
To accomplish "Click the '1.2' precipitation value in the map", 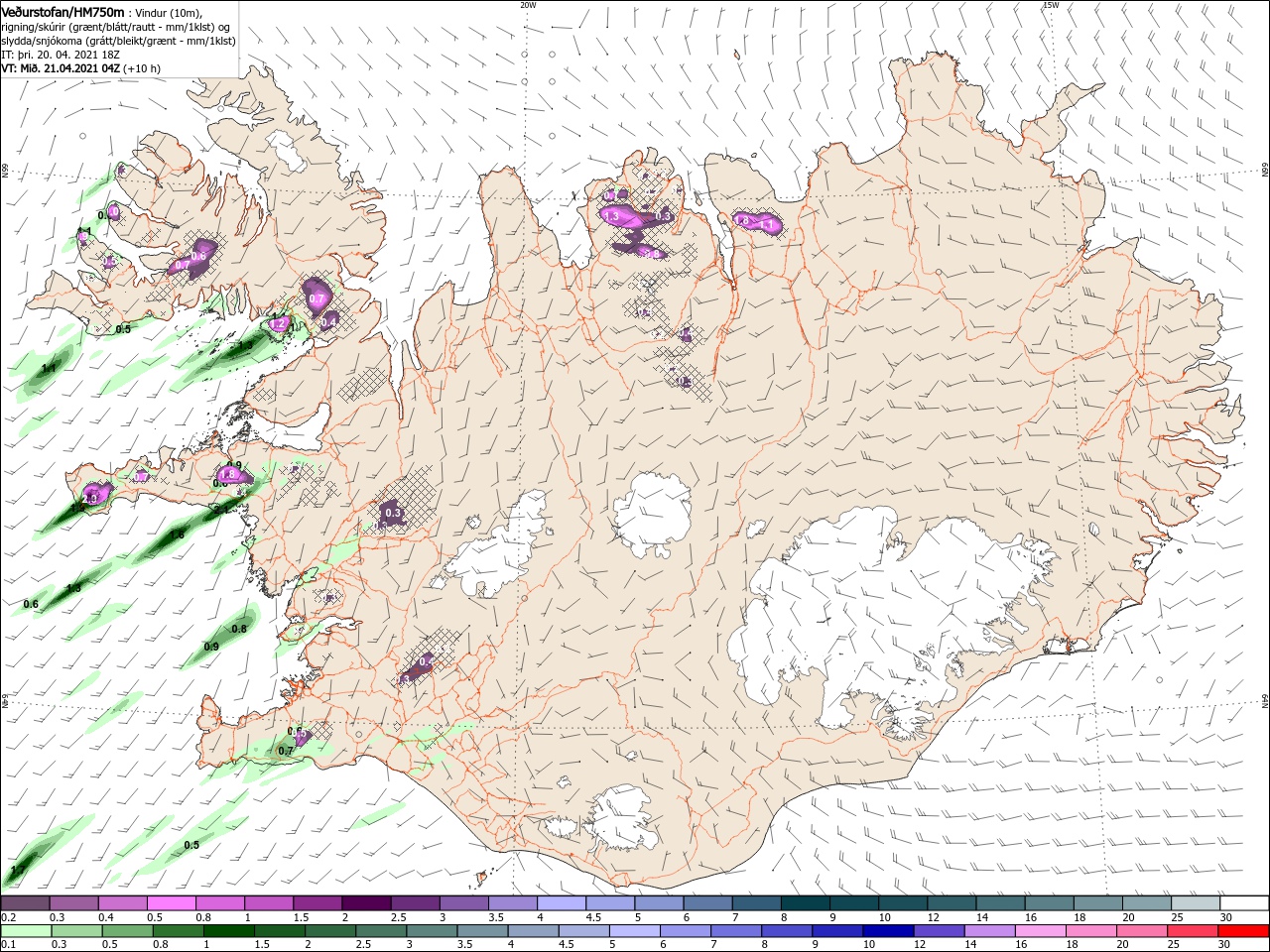I will tap(279, 323).
